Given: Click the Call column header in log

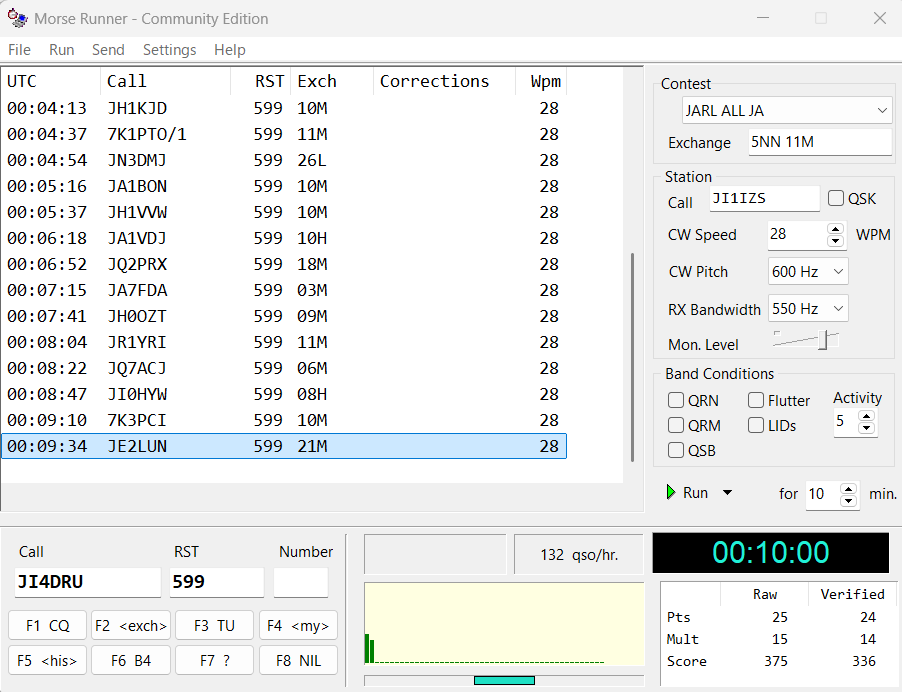Looking at the screenshot, I should pyautogui.click(x=166, y=81).
